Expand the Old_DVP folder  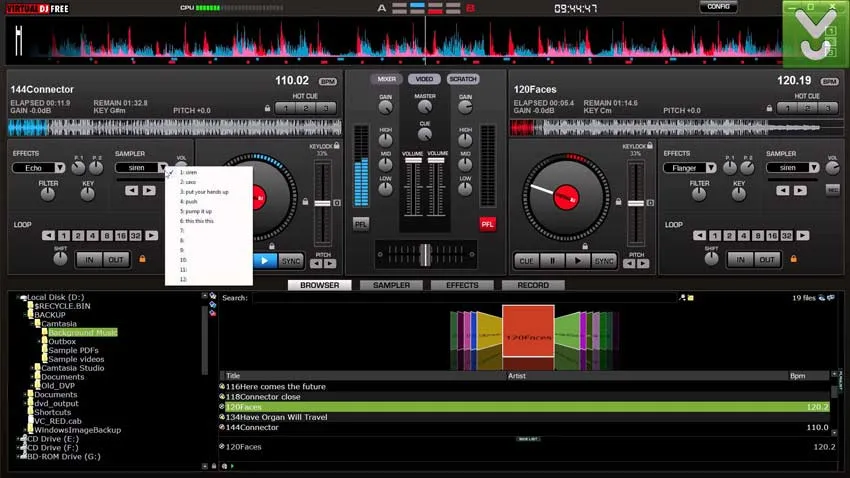click(x=33, y=386)
